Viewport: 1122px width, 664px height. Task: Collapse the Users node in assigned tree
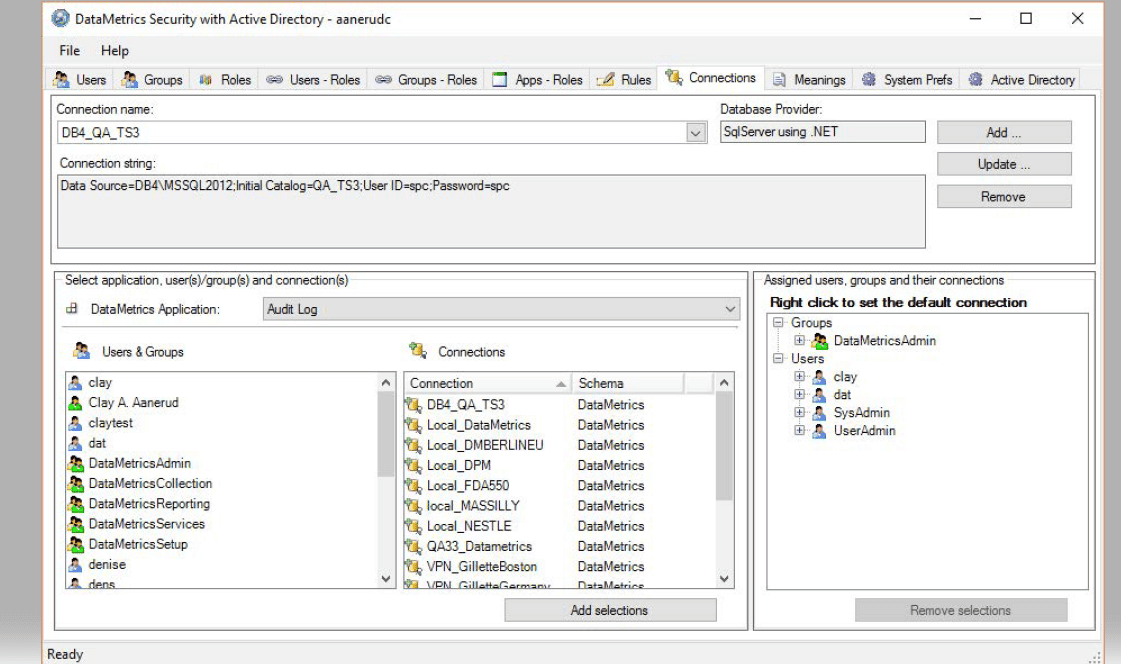(779, 358)
